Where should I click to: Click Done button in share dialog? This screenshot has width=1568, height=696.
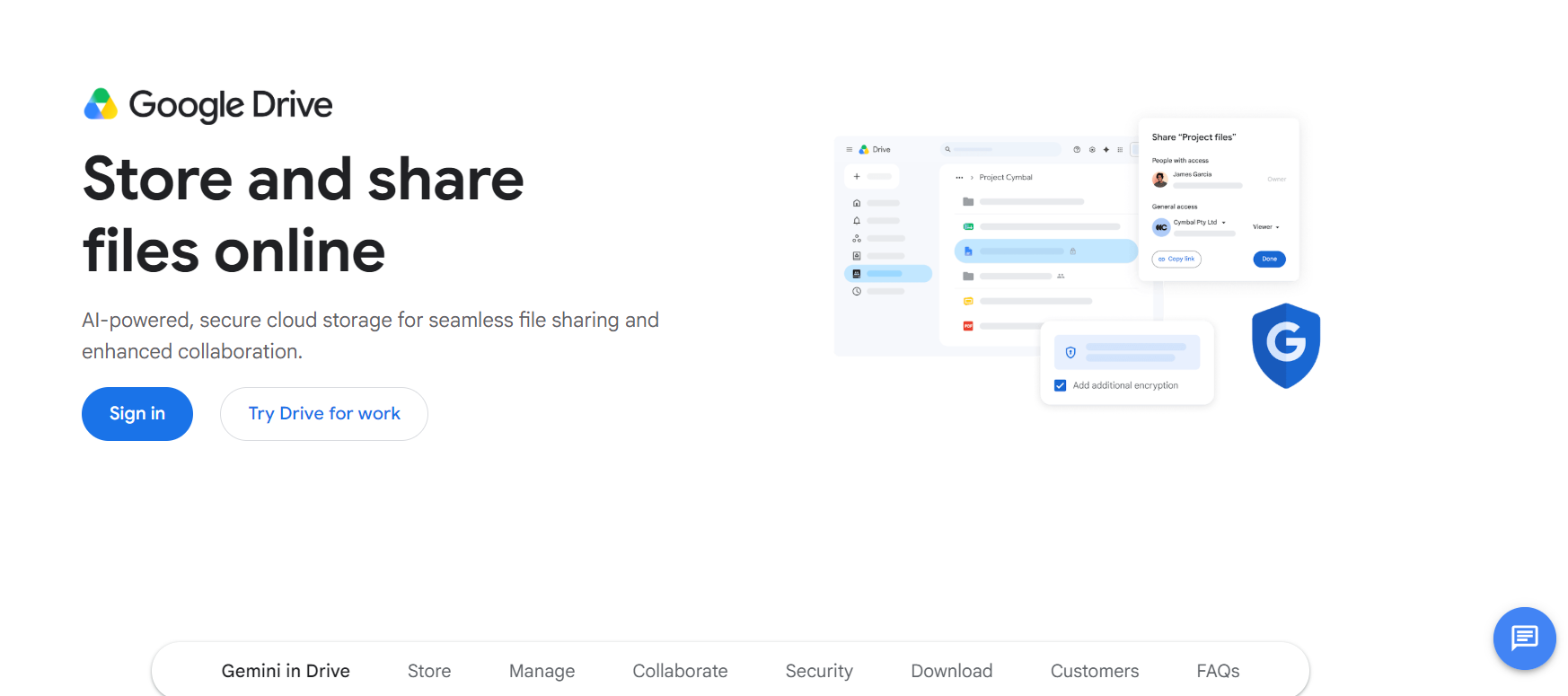[x=1269, y=259]
